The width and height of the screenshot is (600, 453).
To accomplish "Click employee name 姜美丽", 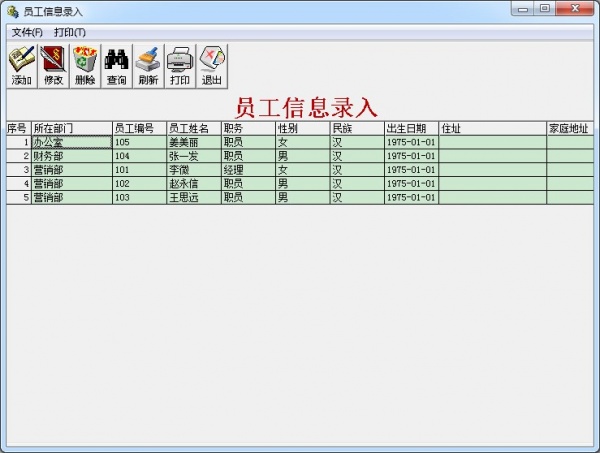I will pyautogui.click(x=194, y=142).
